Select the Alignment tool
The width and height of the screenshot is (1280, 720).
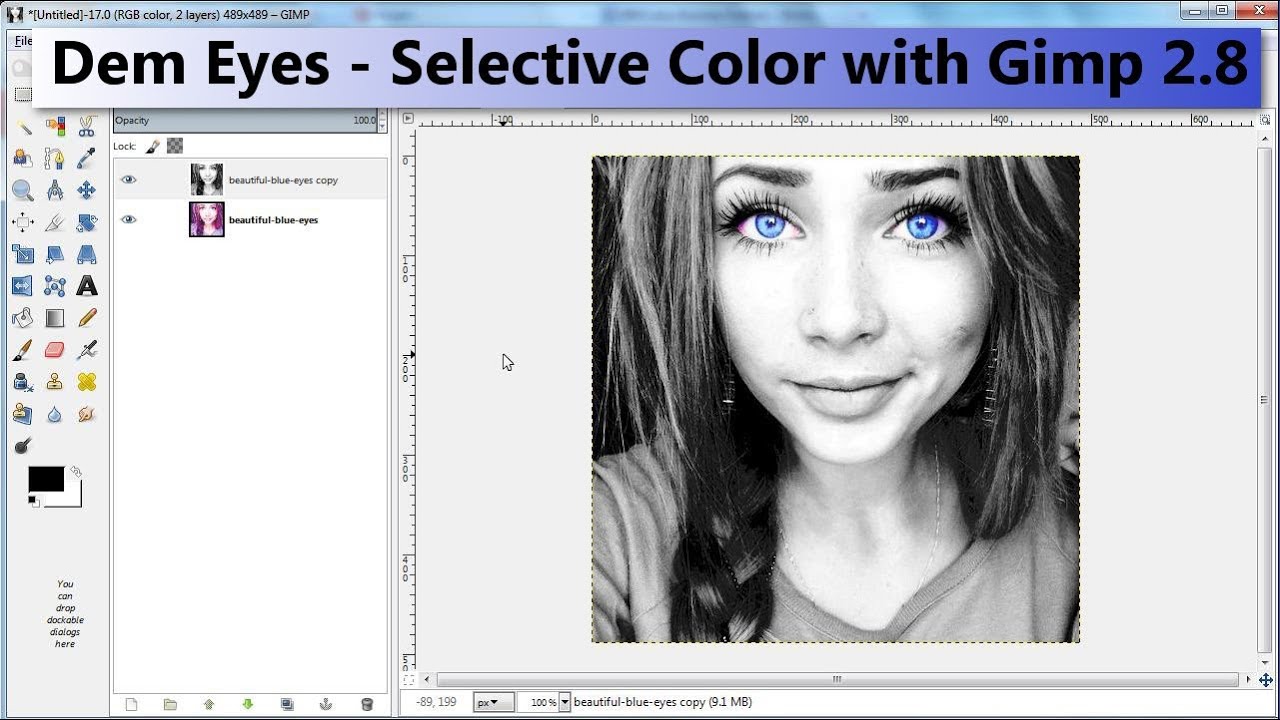pyautogui.click(x=23, y=222)
